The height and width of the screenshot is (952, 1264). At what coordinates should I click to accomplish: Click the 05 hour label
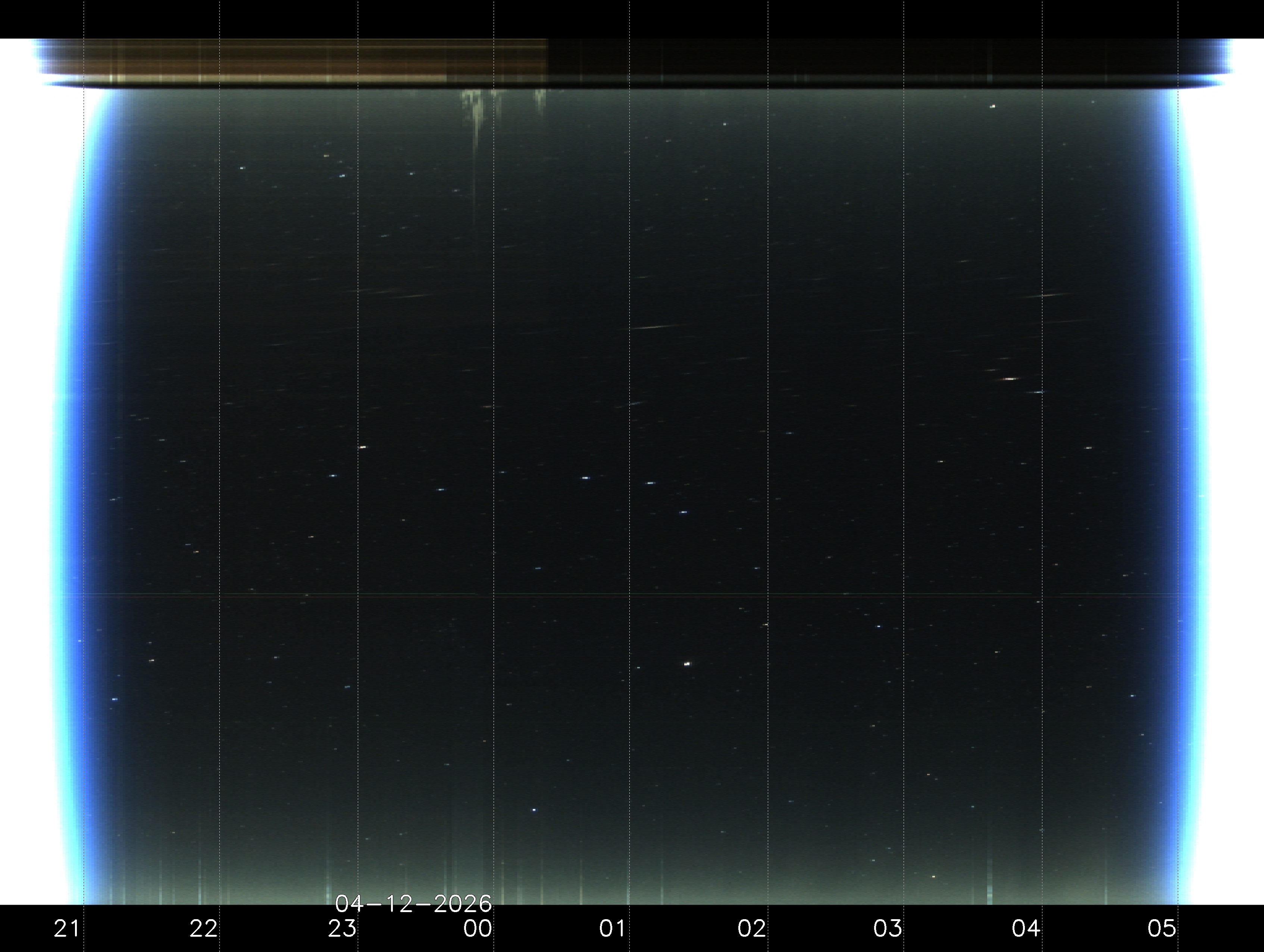click(x=1161, y=928)
